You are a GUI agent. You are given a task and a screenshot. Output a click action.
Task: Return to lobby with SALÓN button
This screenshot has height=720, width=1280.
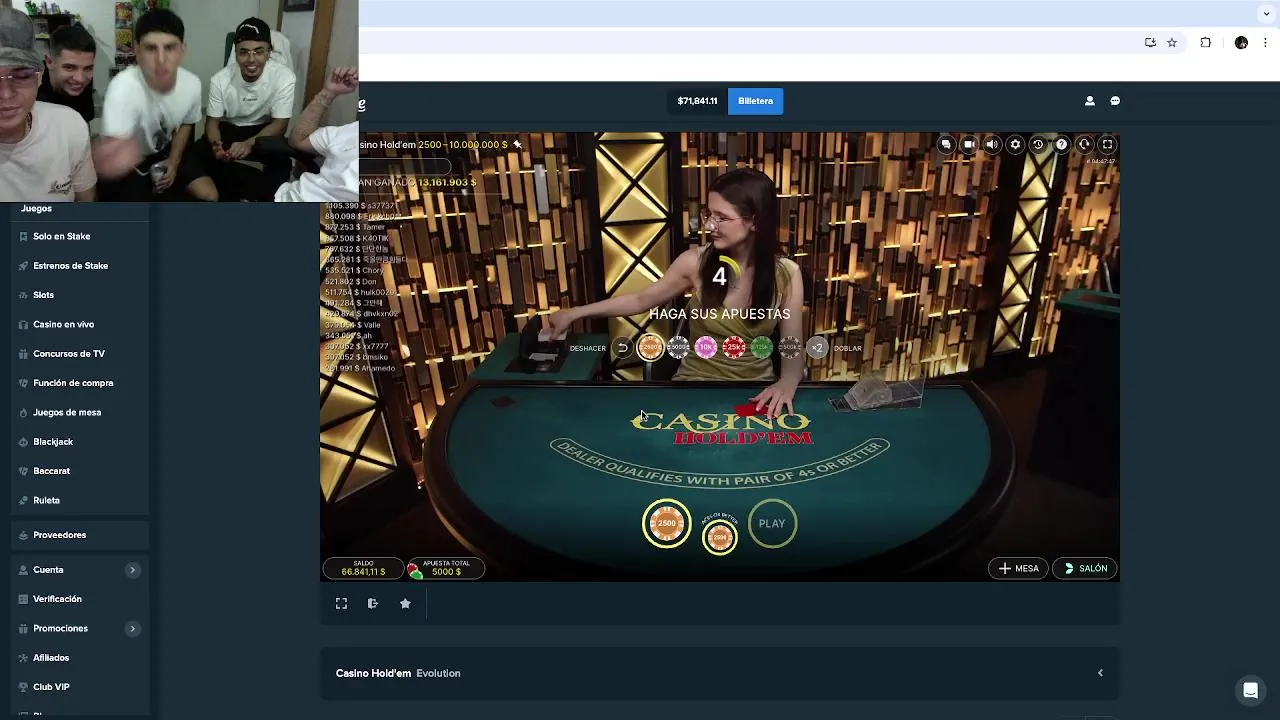coord(1085,568)
